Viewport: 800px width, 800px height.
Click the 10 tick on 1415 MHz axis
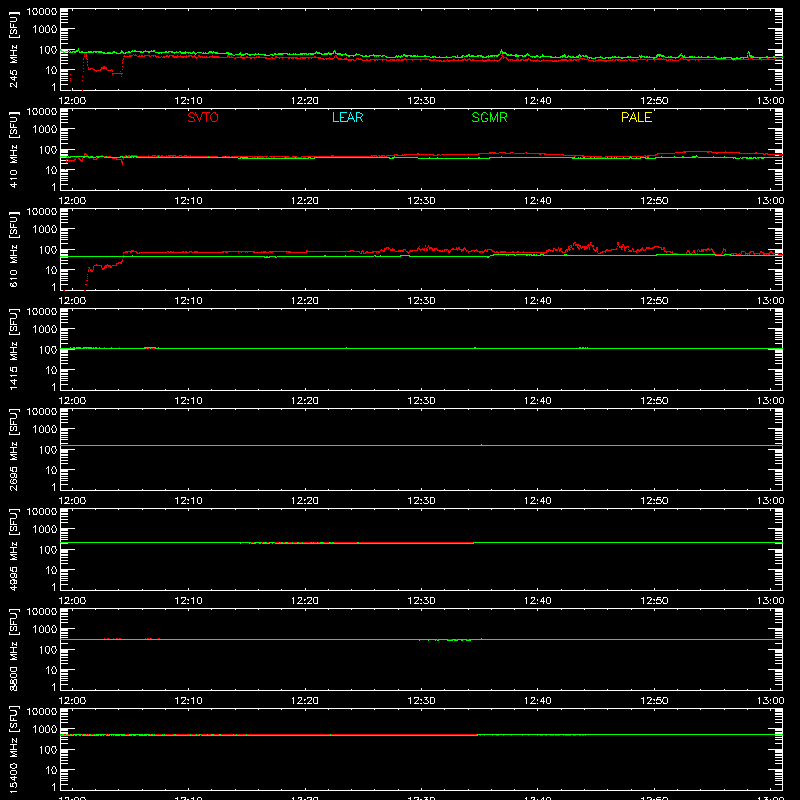point(51,370)
